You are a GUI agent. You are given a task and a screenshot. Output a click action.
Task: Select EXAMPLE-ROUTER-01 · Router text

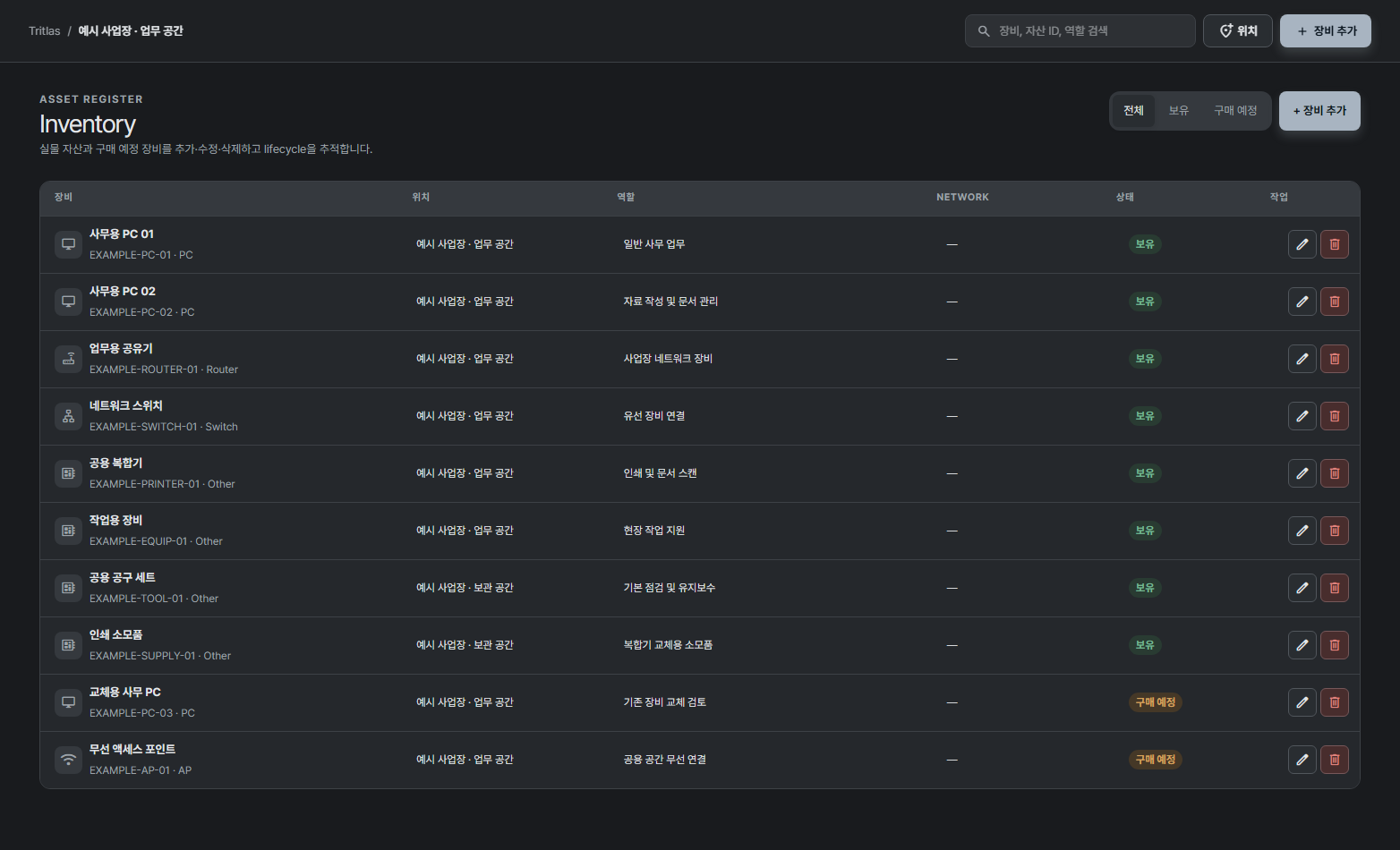[164, 370]
